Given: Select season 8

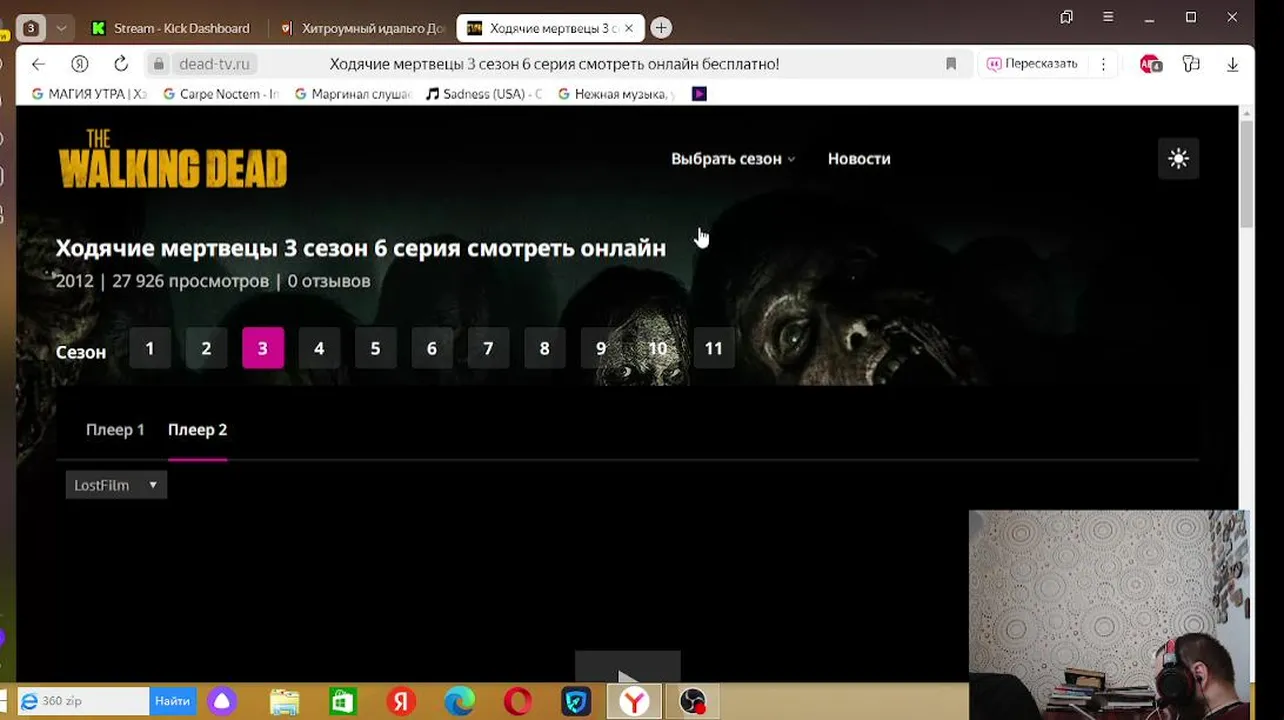Looking at the screenshot, I should click(x=544, y=348).
